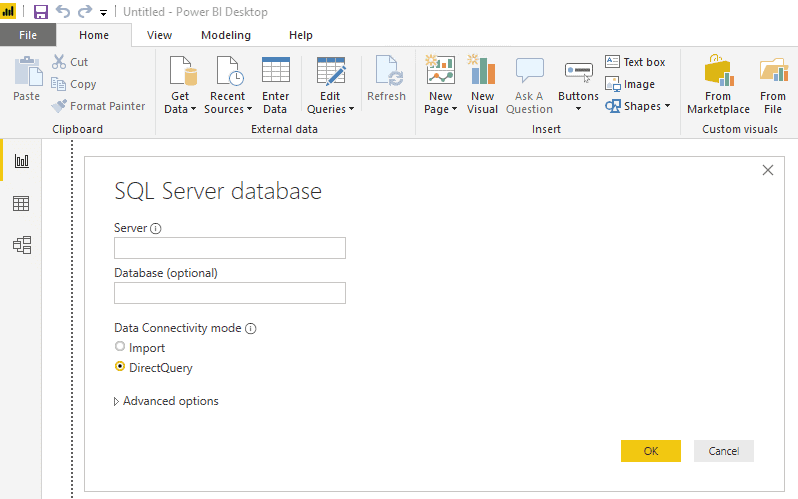
Task: Select the Import radio button
Action: (x=120, y=346)
